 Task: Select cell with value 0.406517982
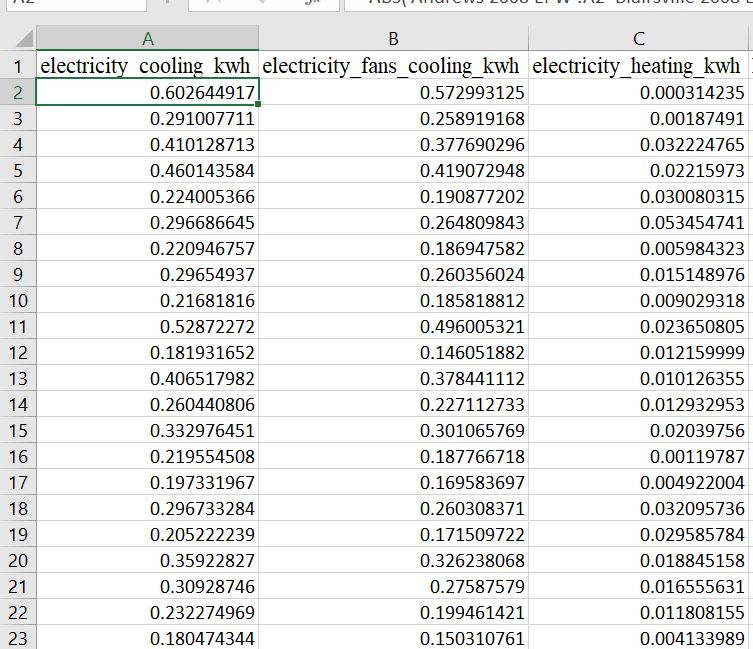(x=147, y=379)
